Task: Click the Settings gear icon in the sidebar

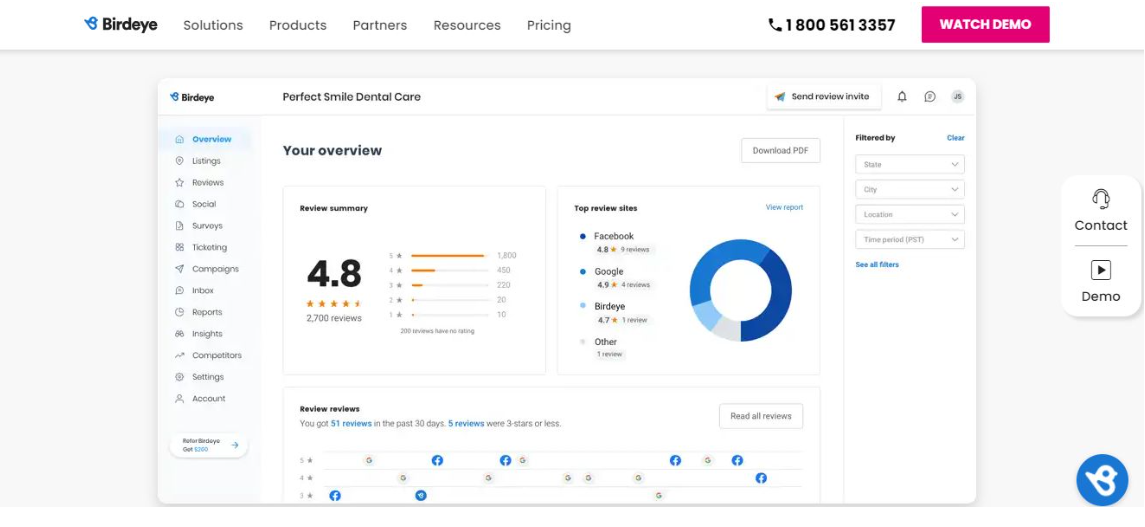Action: [180, 377]
